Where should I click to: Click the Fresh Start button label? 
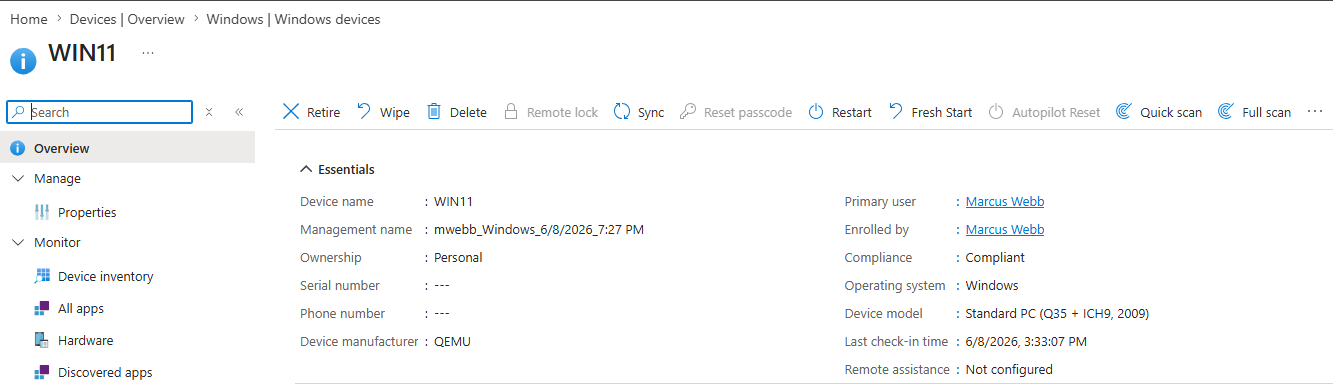click(x=942, y=113)
